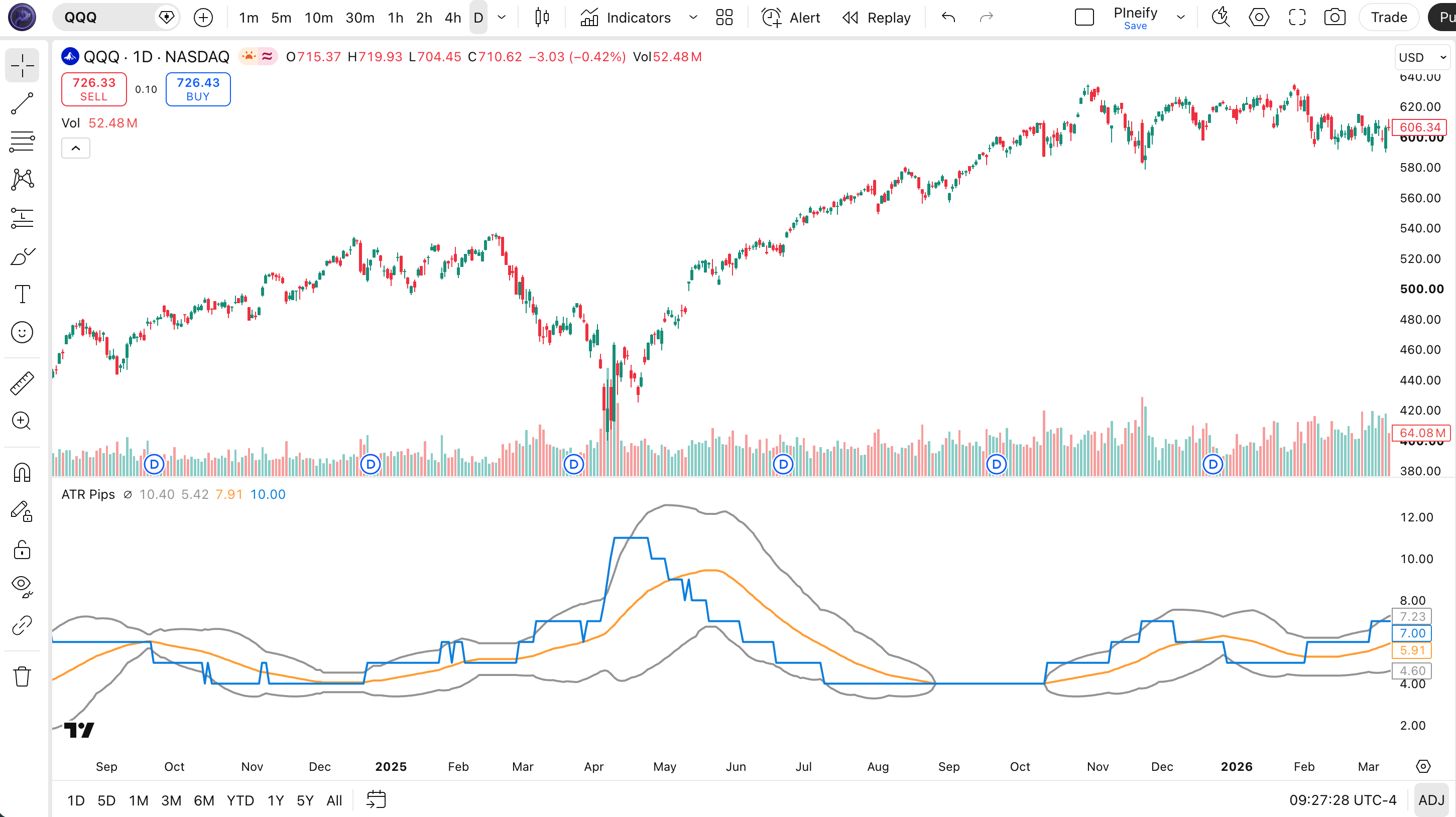
Task: Click the dividend marker near January 2025
Action: pos(371,464)
